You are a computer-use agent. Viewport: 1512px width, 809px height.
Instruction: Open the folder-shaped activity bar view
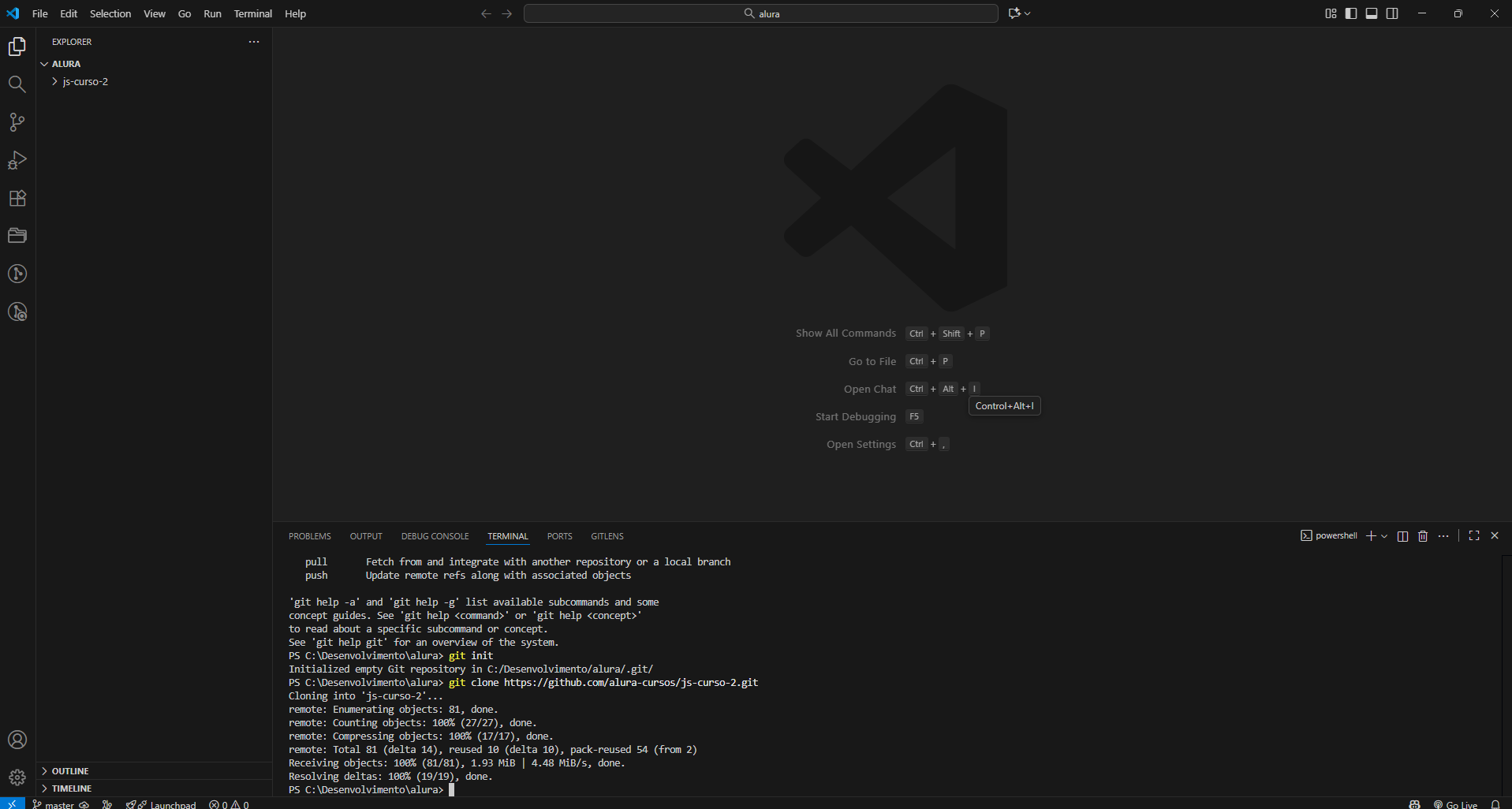17,236
